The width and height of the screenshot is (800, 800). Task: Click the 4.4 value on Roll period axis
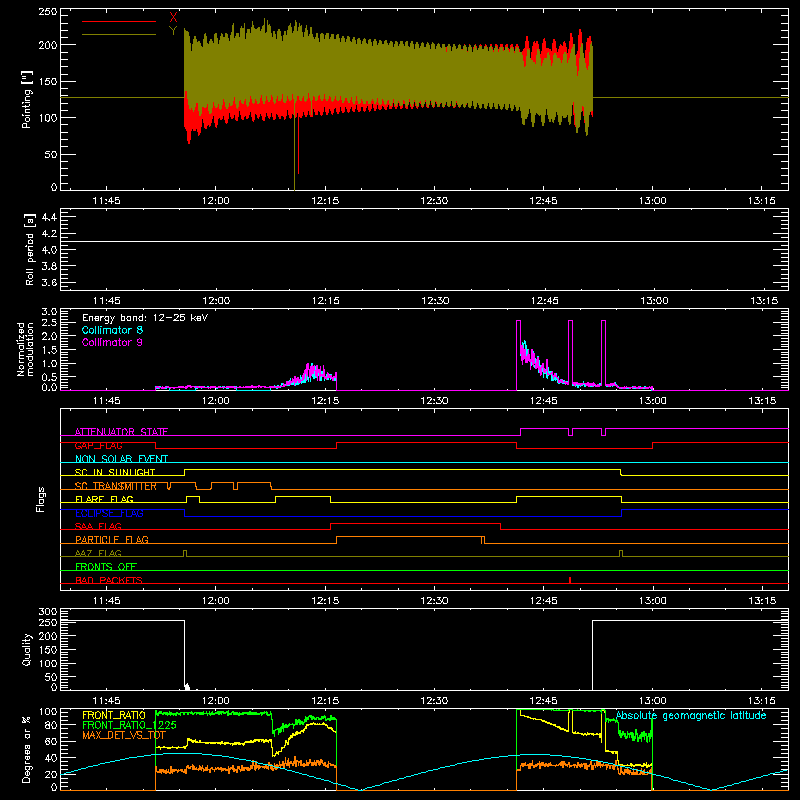(x=49, y=217)
